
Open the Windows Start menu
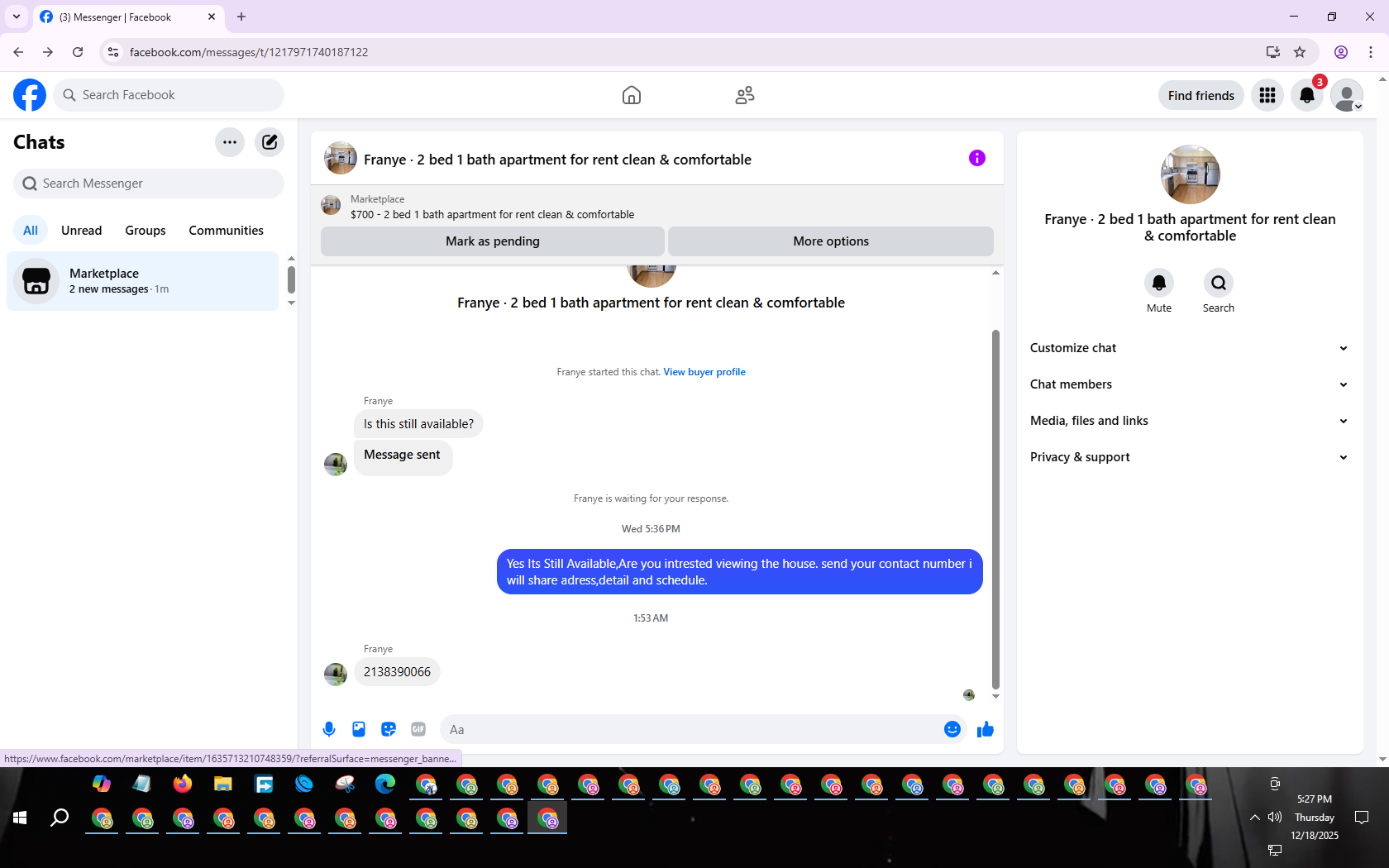[x=20, y=818]
